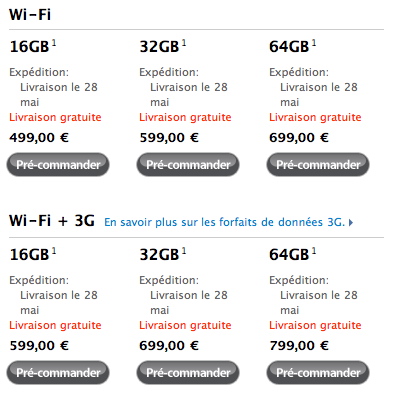Click red Livraison gratuite under Wi-Fi 64GB
394x396 pixels.
point(315,117)
